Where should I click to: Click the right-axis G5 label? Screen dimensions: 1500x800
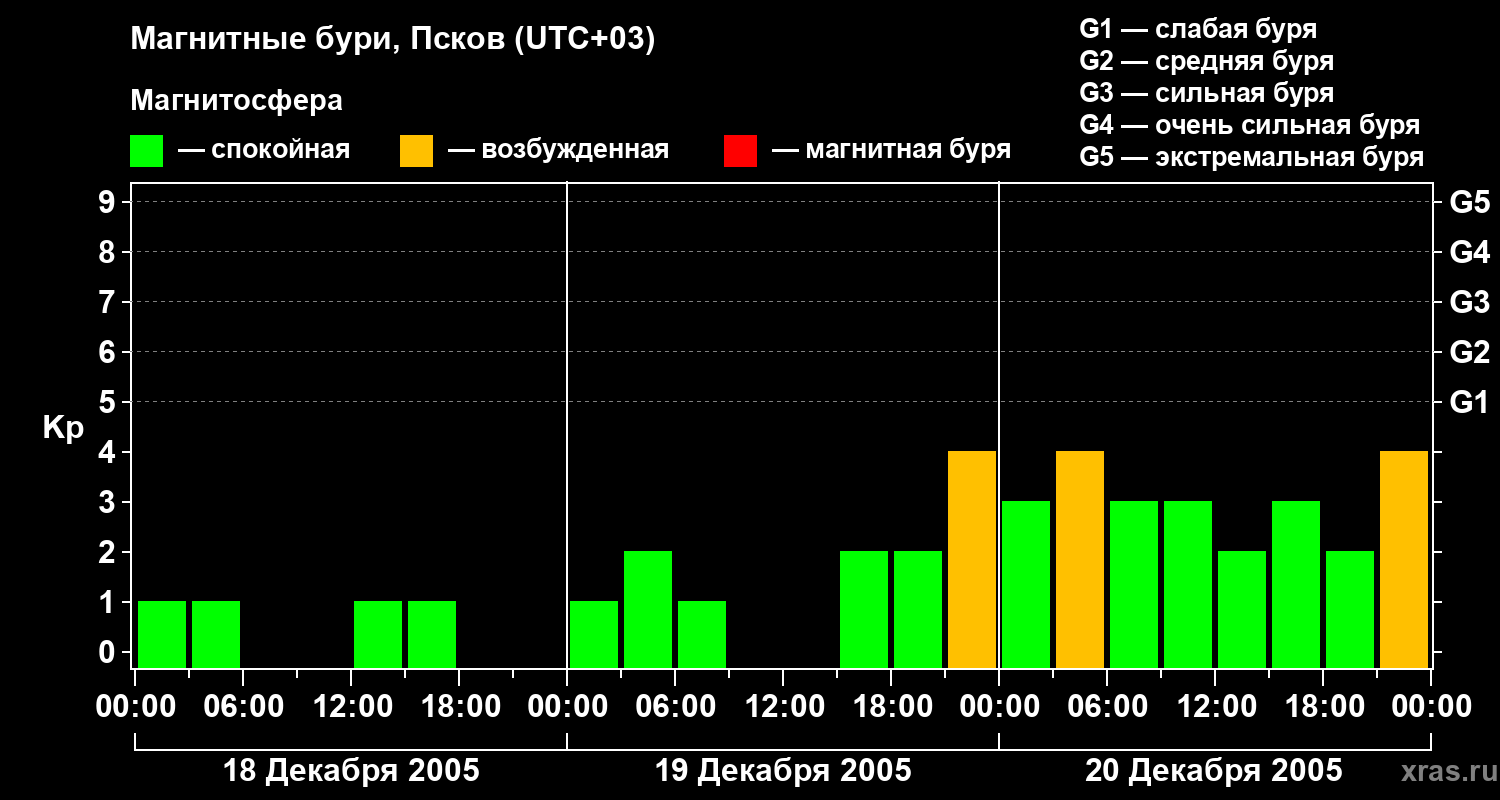point(1469,202)
